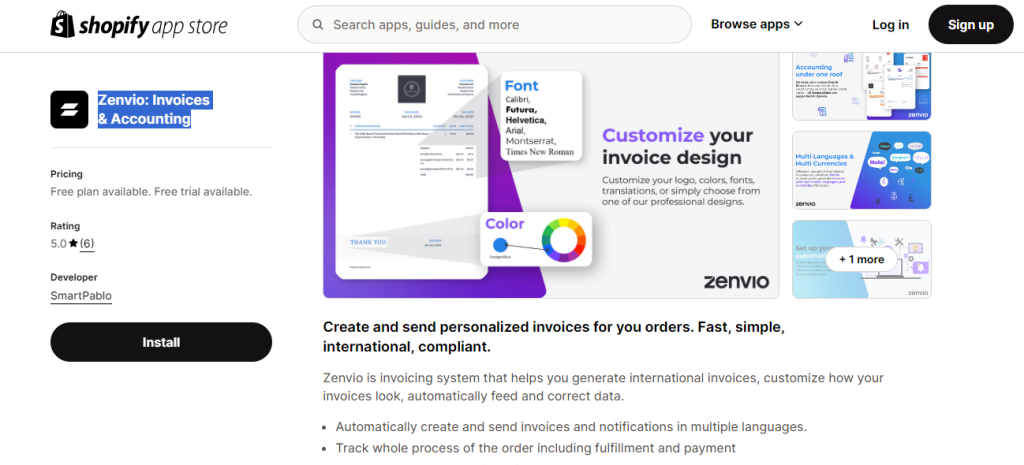
Task: Open the Accounting under one roof thumbnail
Action: pos(861,86)
